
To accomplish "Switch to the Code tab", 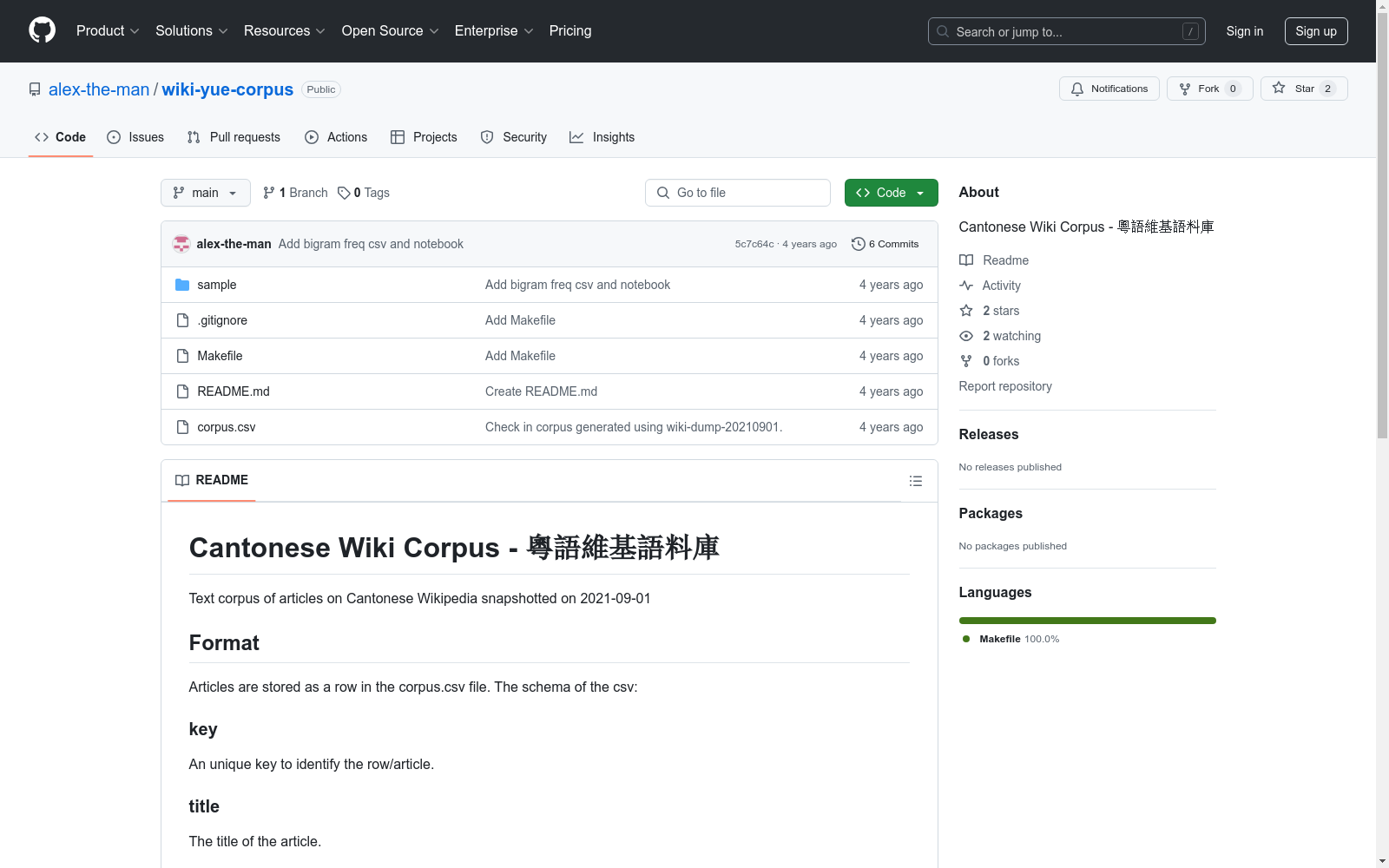I will click(x=61, y=137).
